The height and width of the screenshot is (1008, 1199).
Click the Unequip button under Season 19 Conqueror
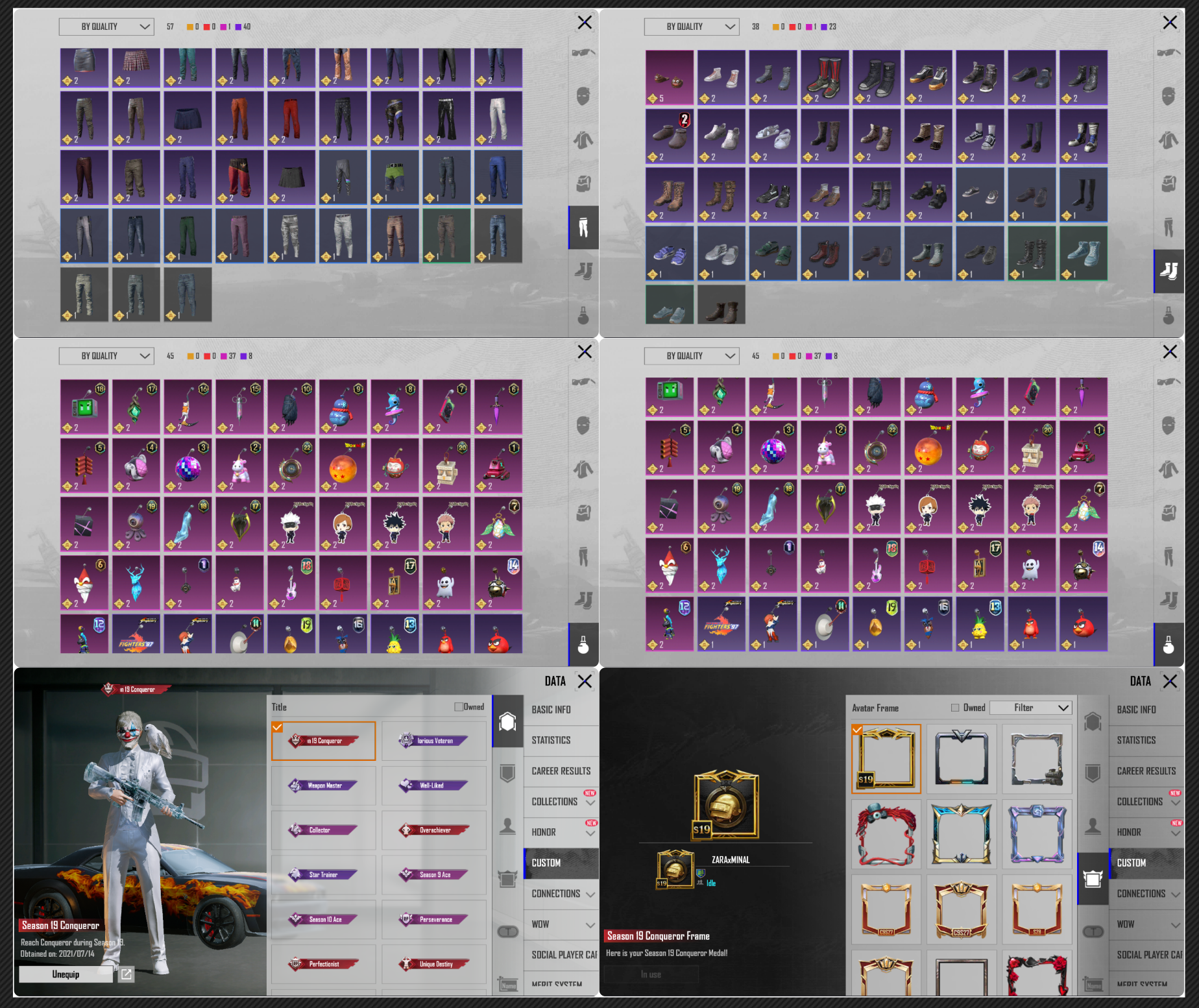click(66, 974)
